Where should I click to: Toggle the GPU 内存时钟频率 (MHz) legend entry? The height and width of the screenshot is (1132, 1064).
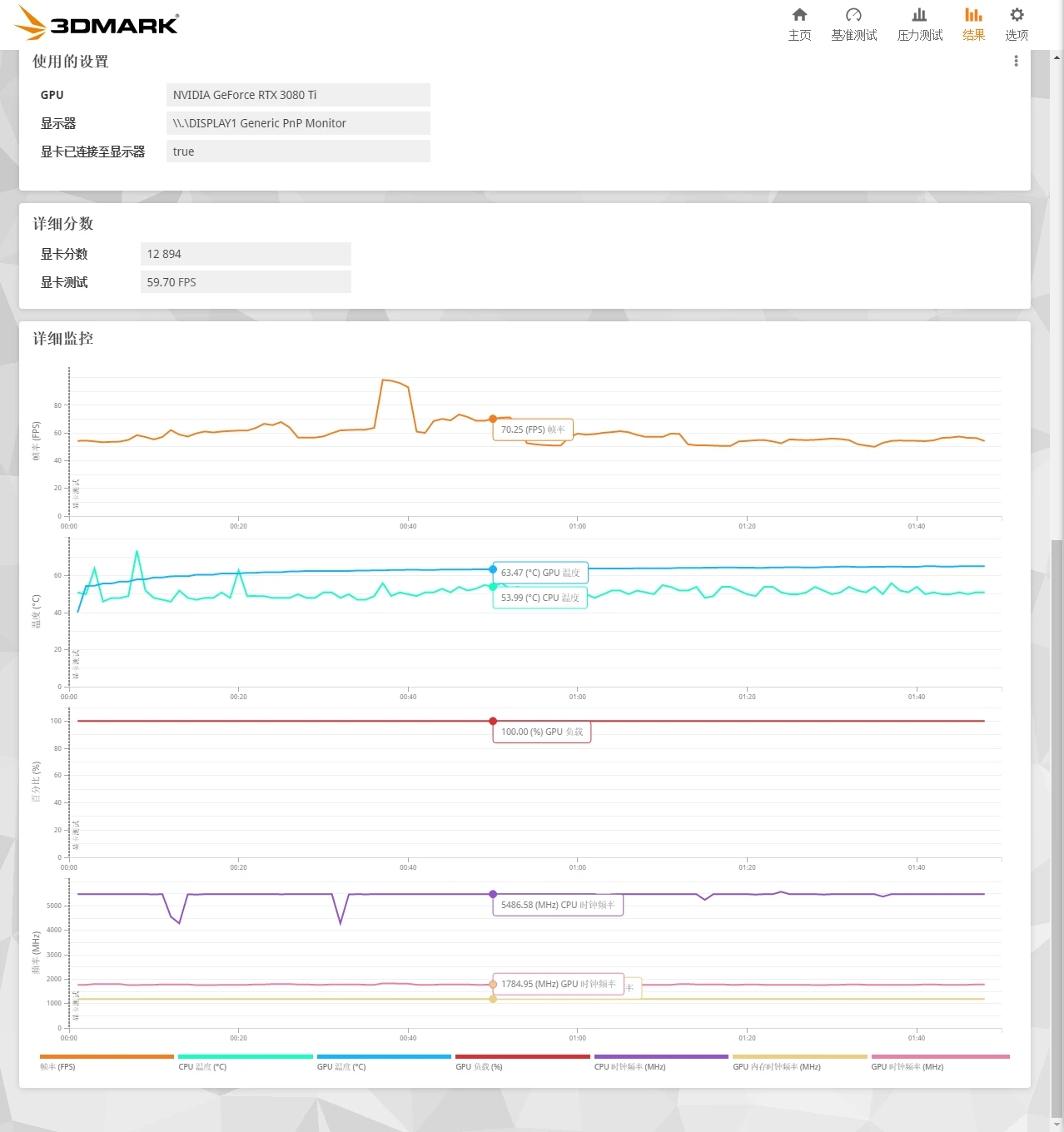pyautogui.click(x=776, y=1066)
